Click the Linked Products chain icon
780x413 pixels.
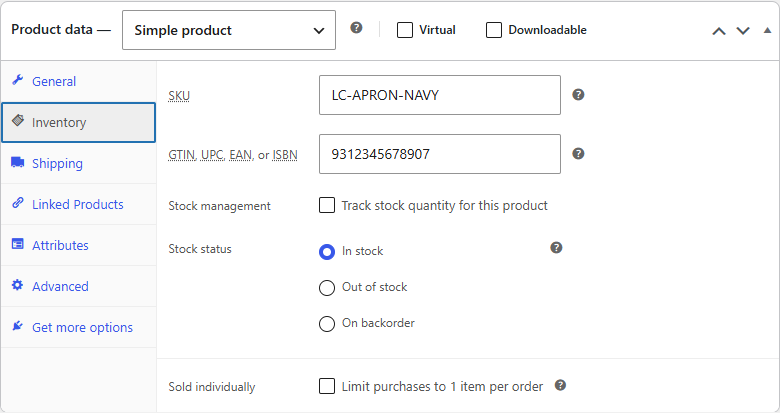coord(18,203)
